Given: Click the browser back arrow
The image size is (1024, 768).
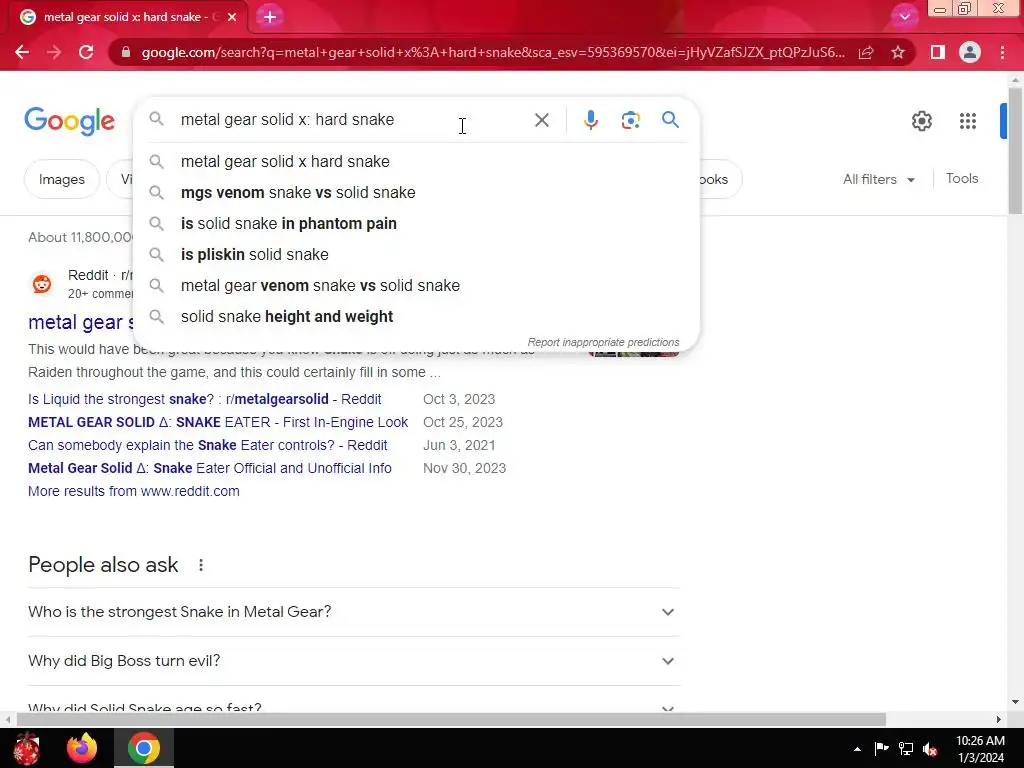Looking at the screenshot, I should (x=22, y=52).
